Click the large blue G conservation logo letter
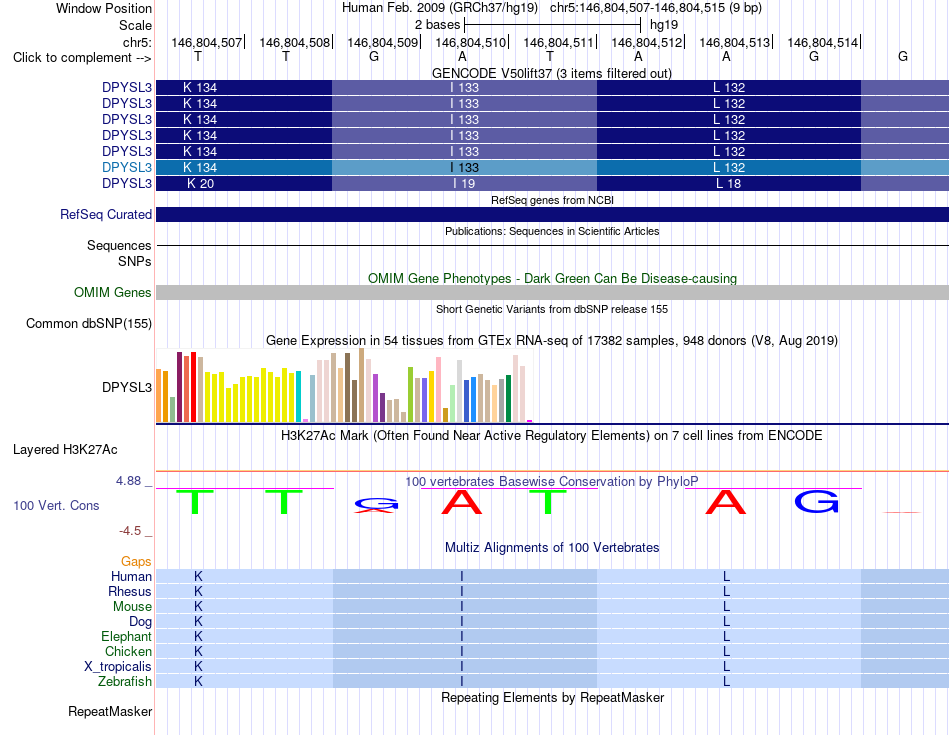The height and width of the screenshot is (735, 950). (816, 502)
